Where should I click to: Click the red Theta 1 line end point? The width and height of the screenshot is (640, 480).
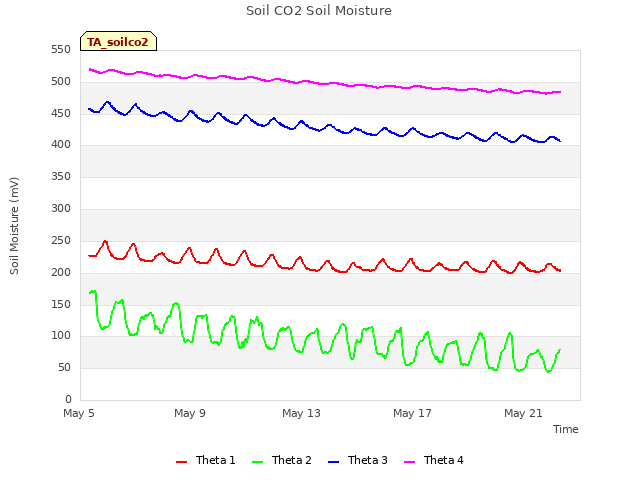click(560, 271)
